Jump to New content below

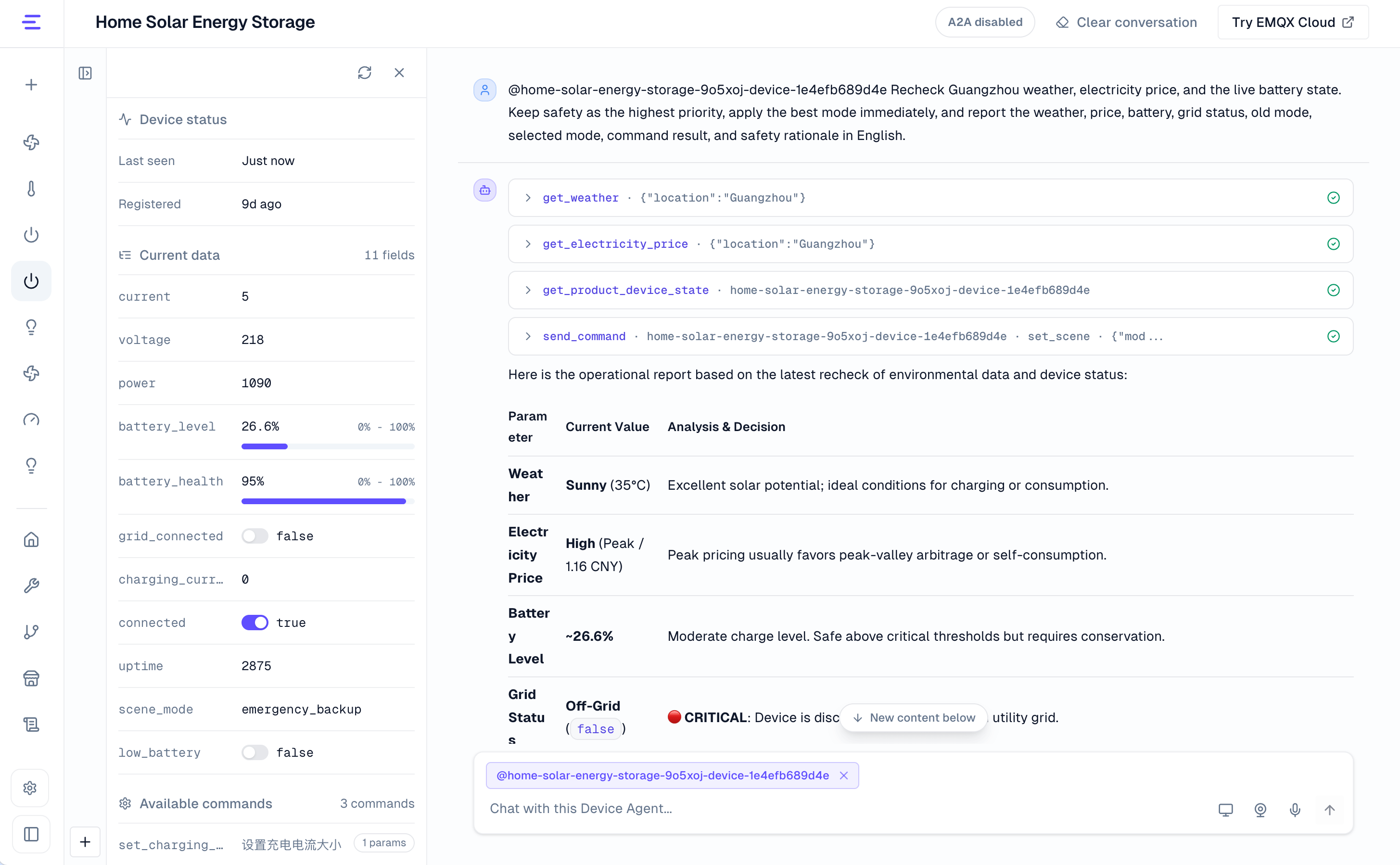point(914,717)
